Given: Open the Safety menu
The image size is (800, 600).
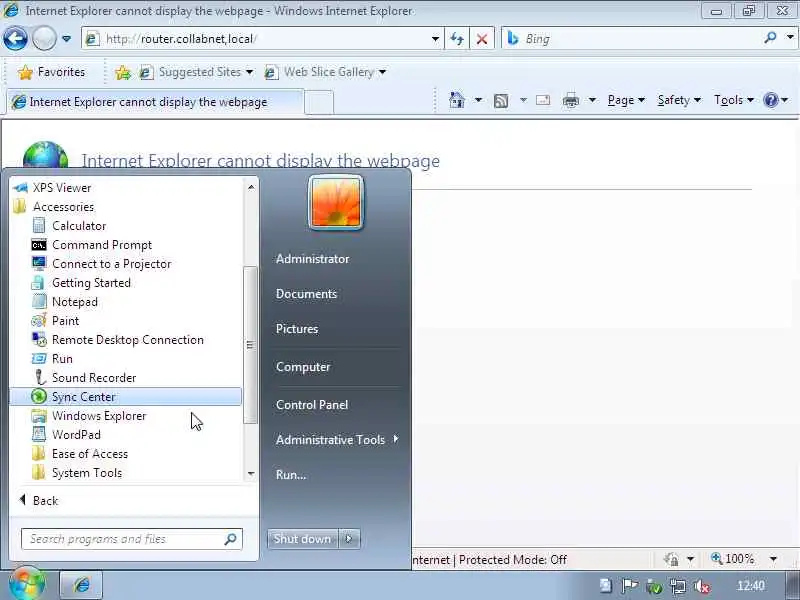Looking at the screenshot, I should (x=679, y=100).
